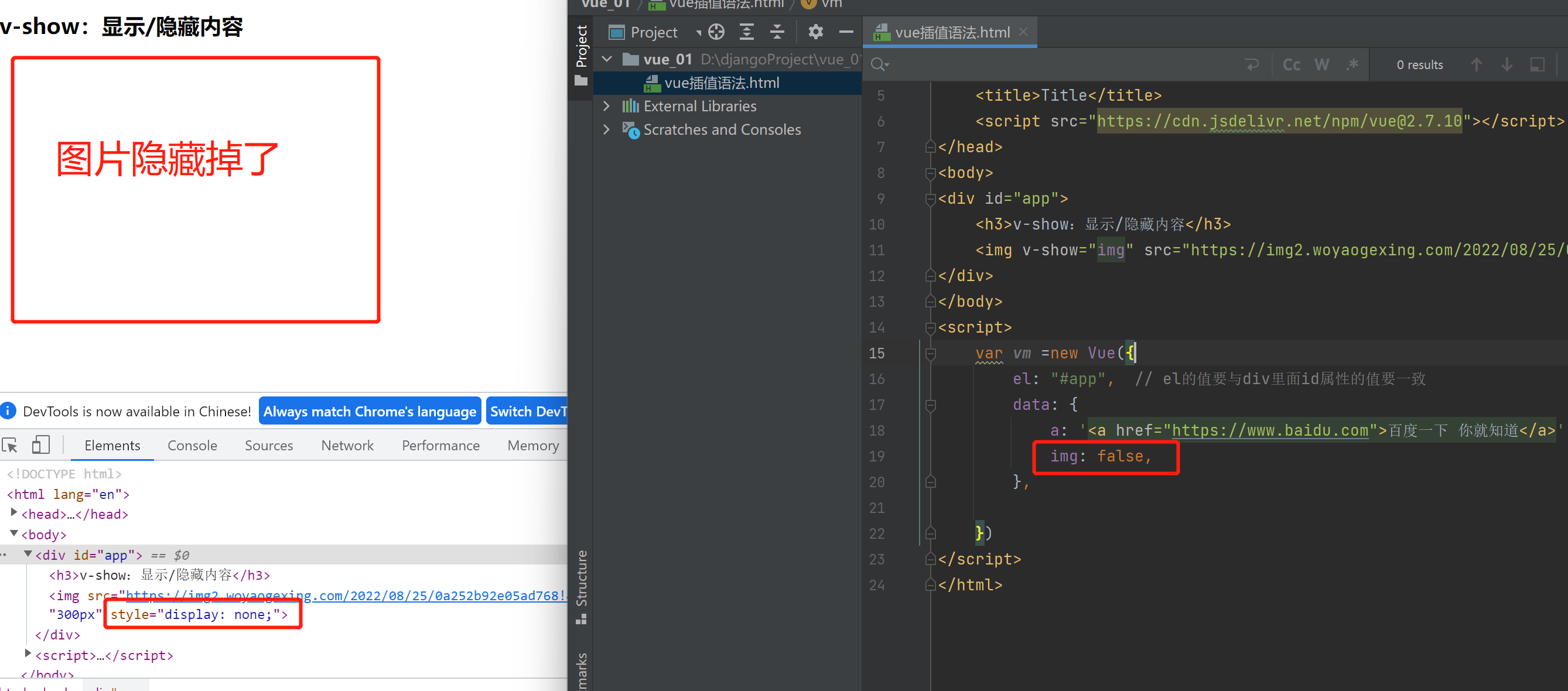Click the baidu.com link on line 18

pos(1270,430)
